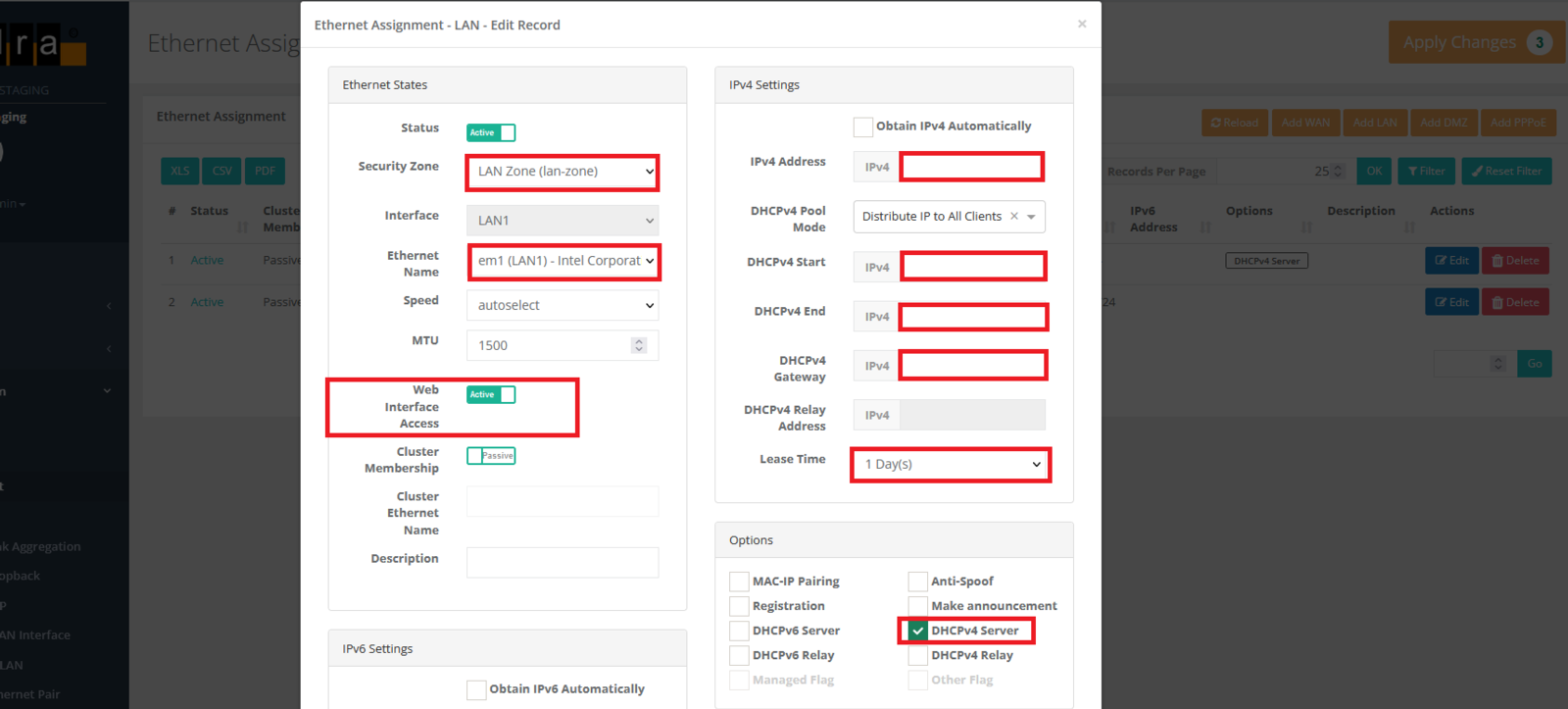Click the Reset Filter button
The height and width of the screenshot is (709, 1568).
point(1506,171)
